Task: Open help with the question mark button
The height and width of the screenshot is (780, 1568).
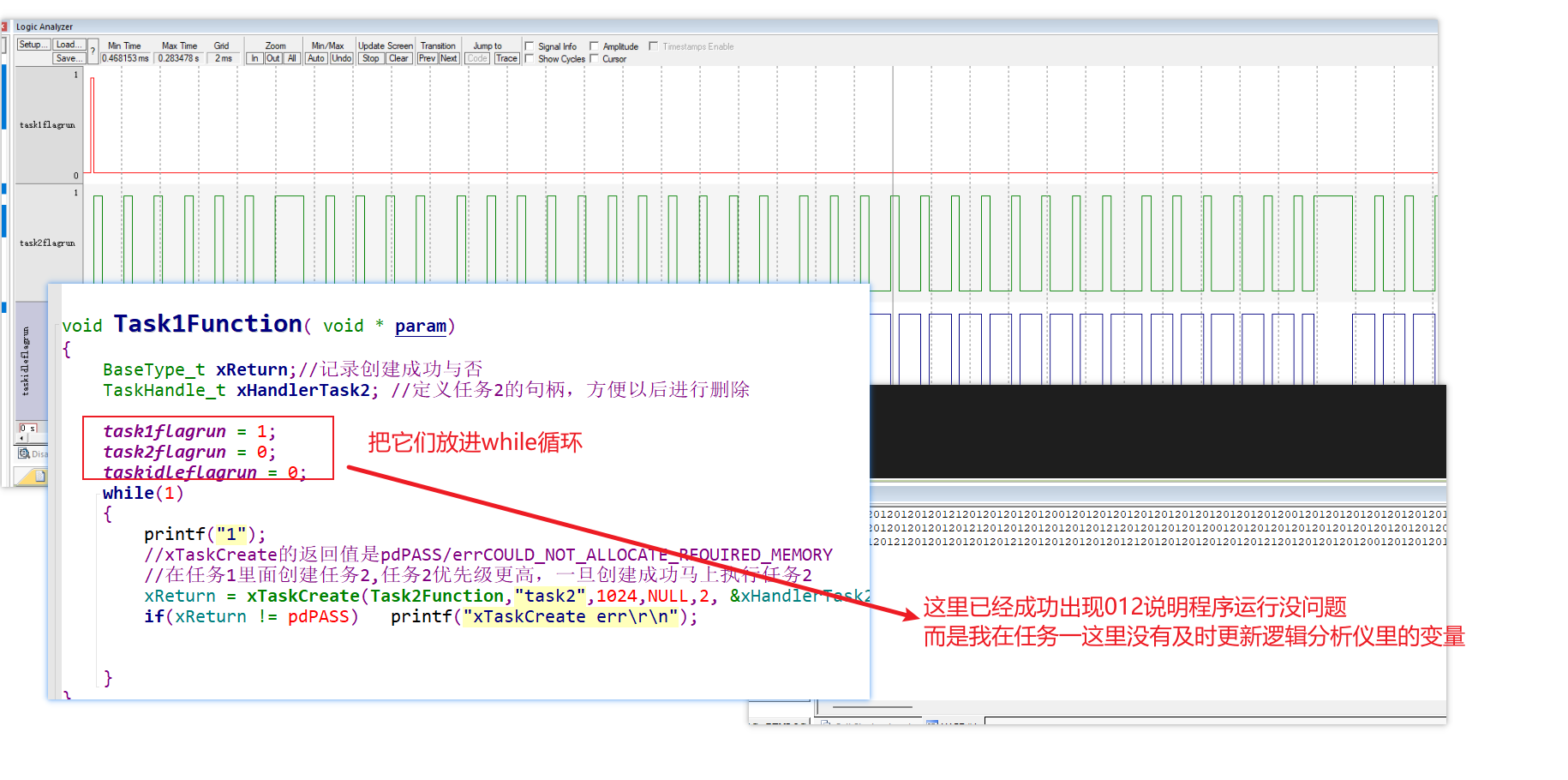Action: click(93, 51)
